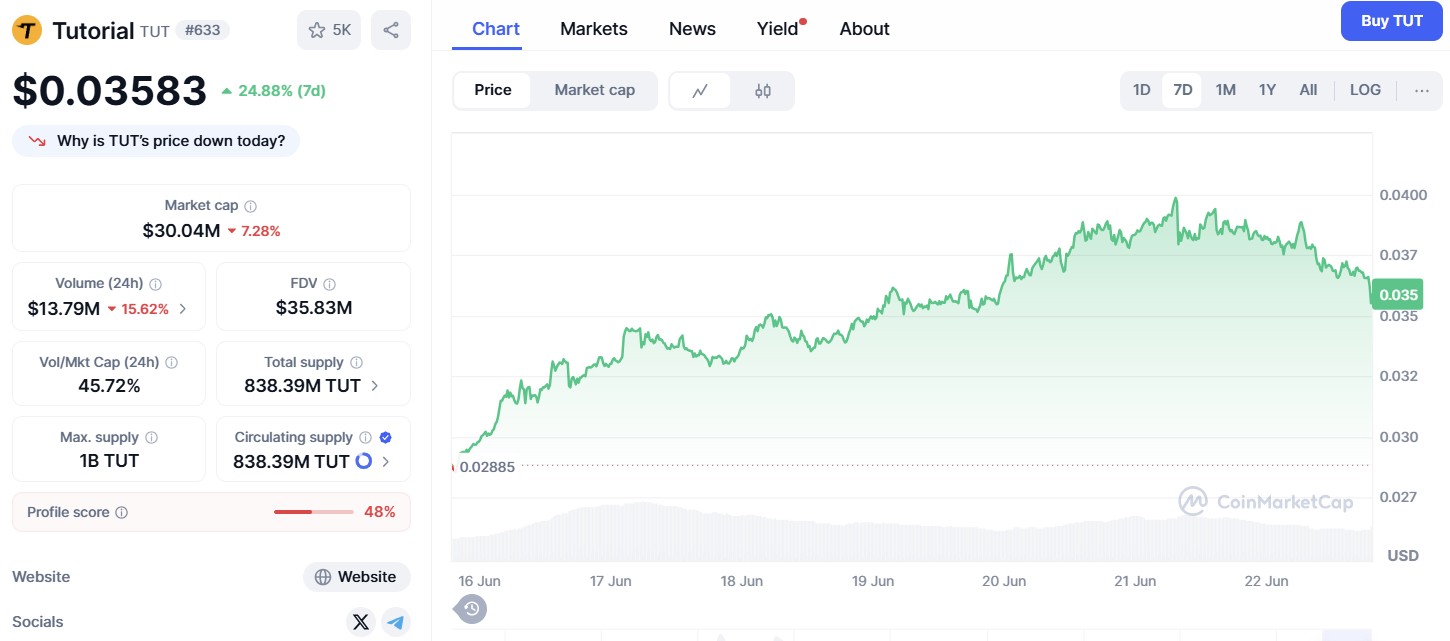Toggle chart to Market cap view
Viewport: 1450px width, 641px height.
(x=594, y=90)
